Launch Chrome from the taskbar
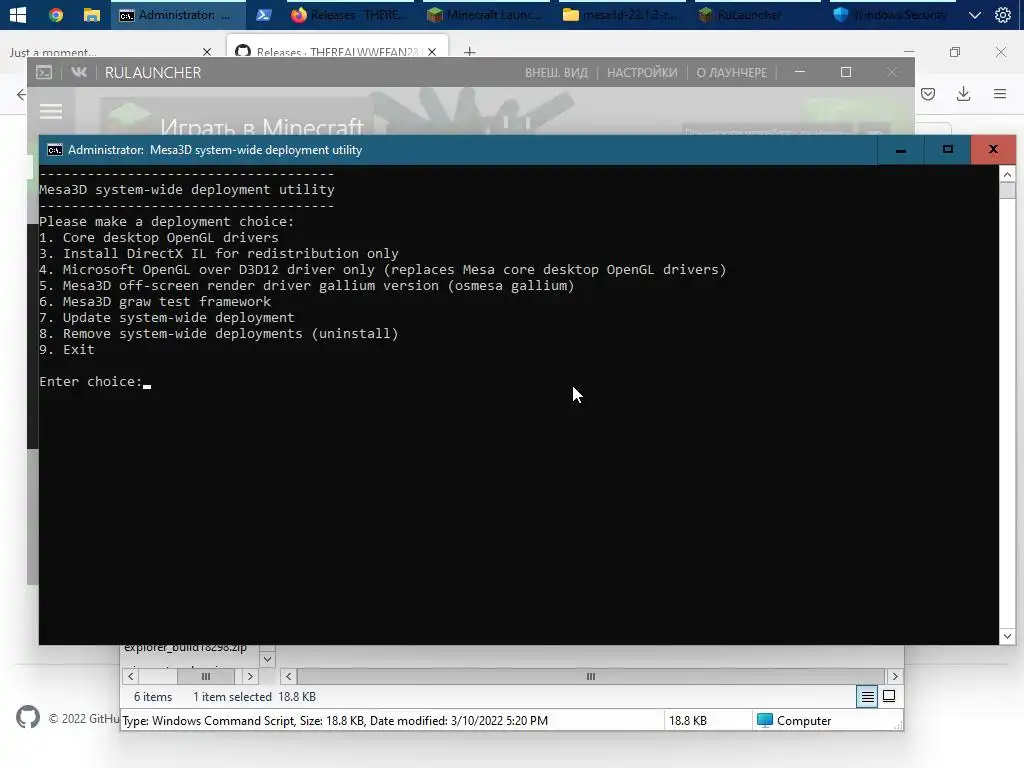1024x768 pixels. pos(56,14)
